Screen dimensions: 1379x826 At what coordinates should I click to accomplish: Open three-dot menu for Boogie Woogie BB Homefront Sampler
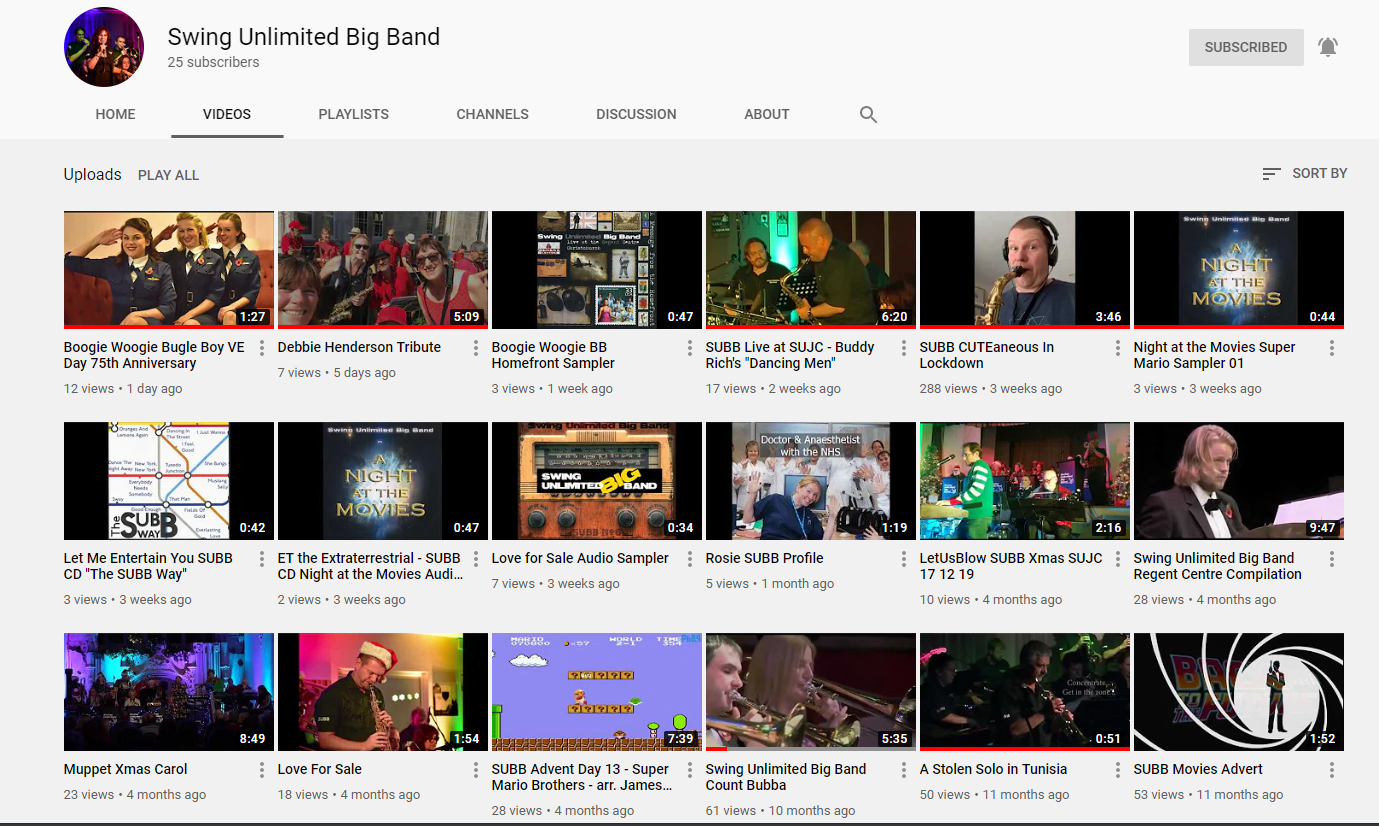tap(690, 348)
